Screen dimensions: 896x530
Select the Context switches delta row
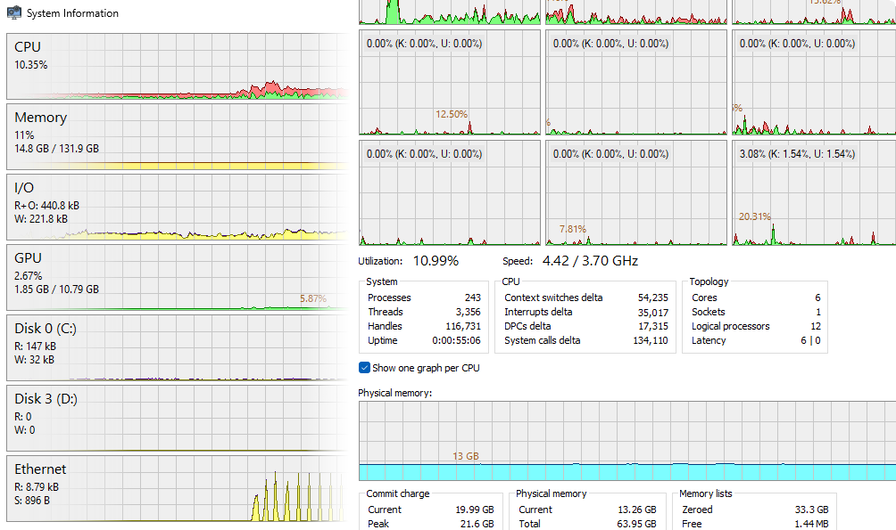586,298
